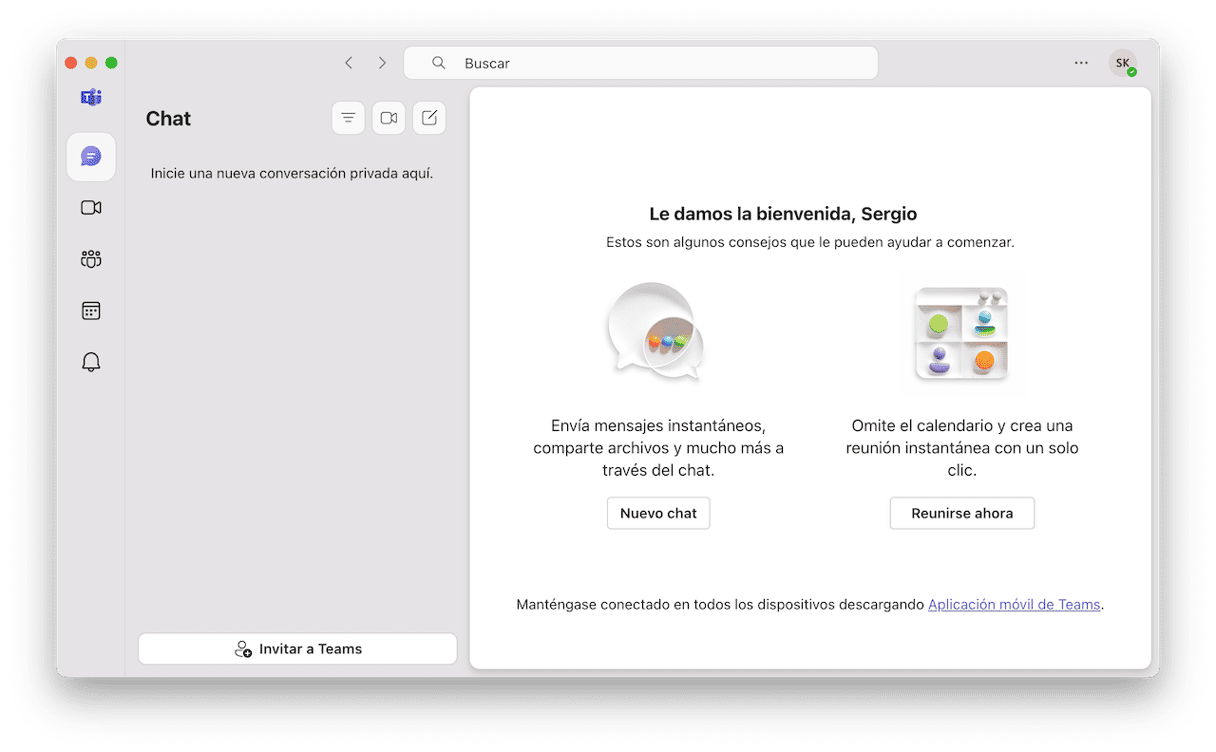
Task: Open the Aplicación móvil de Teams link
Action: tap(1014, 604)
